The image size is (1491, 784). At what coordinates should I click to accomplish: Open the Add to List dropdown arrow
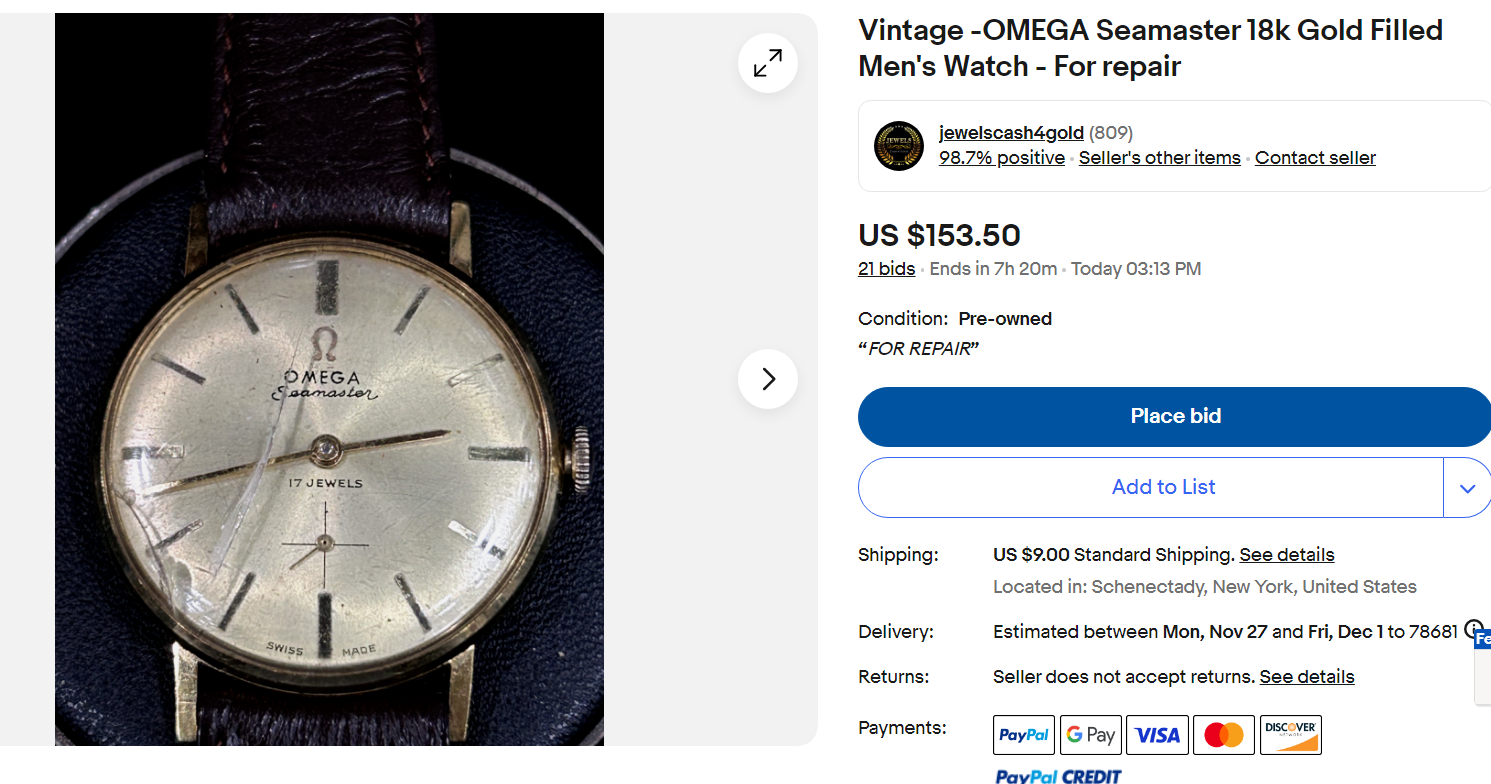tap(1467, 488)
